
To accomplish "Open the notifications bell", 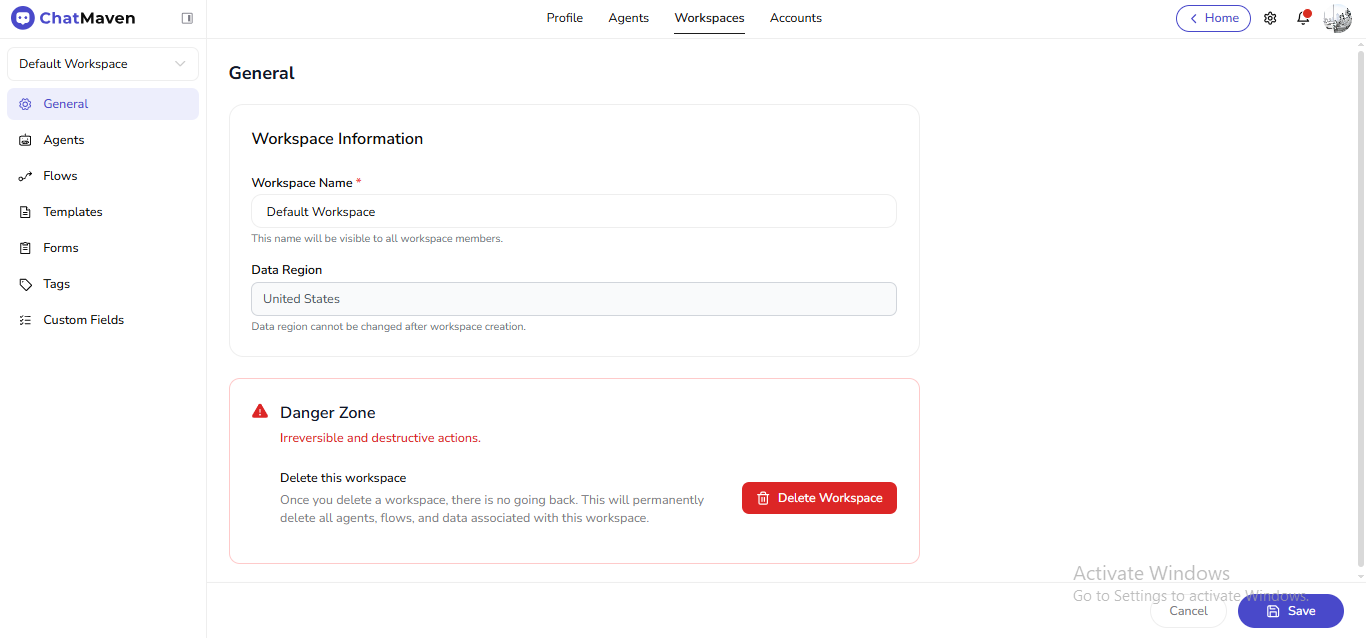I will coord(1302,18).
